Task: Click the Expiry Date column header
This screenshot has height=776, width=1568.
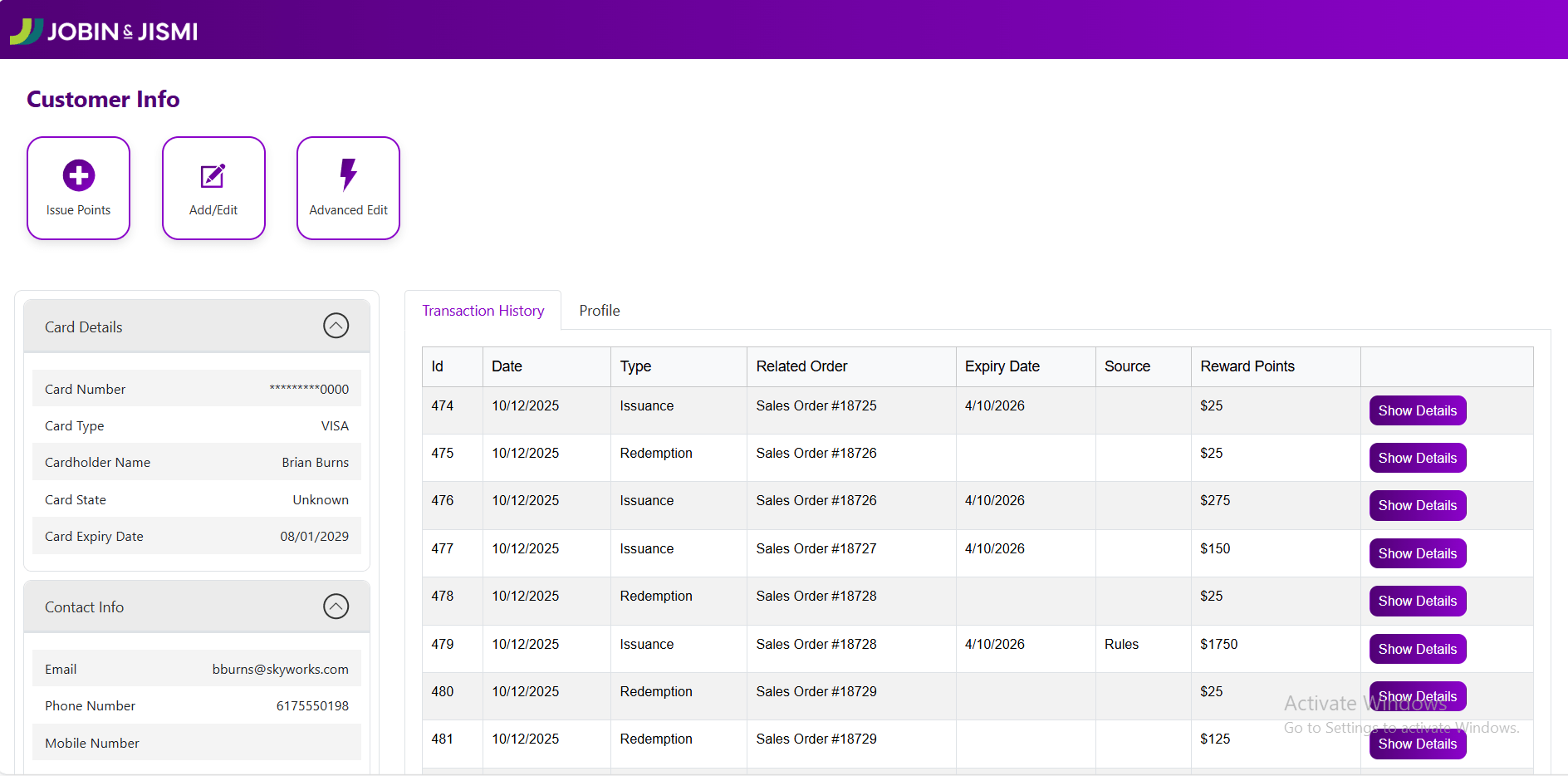Action: pyautogui.click(x=1002, y=366)
